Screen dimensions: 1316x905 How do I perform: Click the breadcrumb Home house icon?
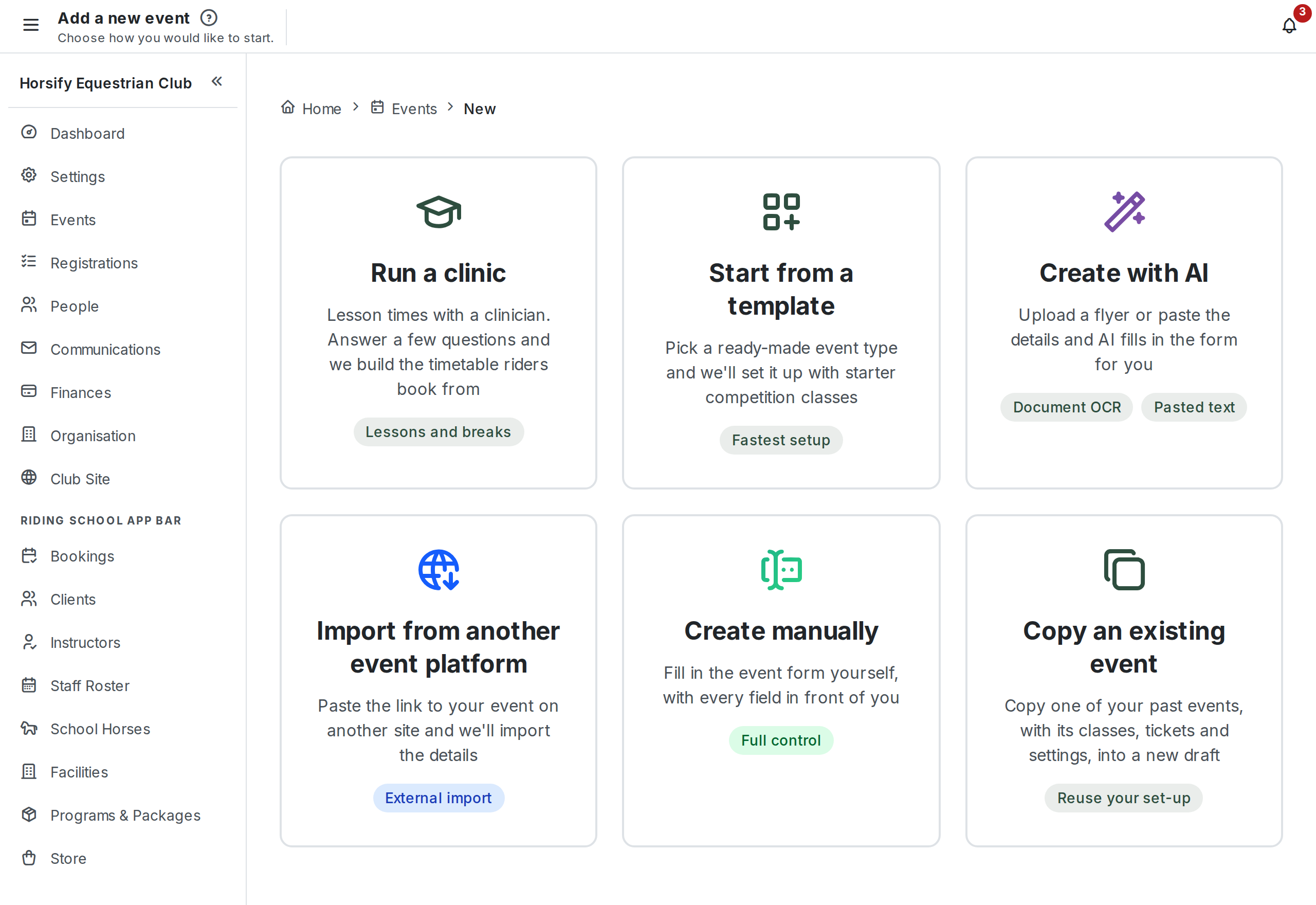tap(288, 106)
